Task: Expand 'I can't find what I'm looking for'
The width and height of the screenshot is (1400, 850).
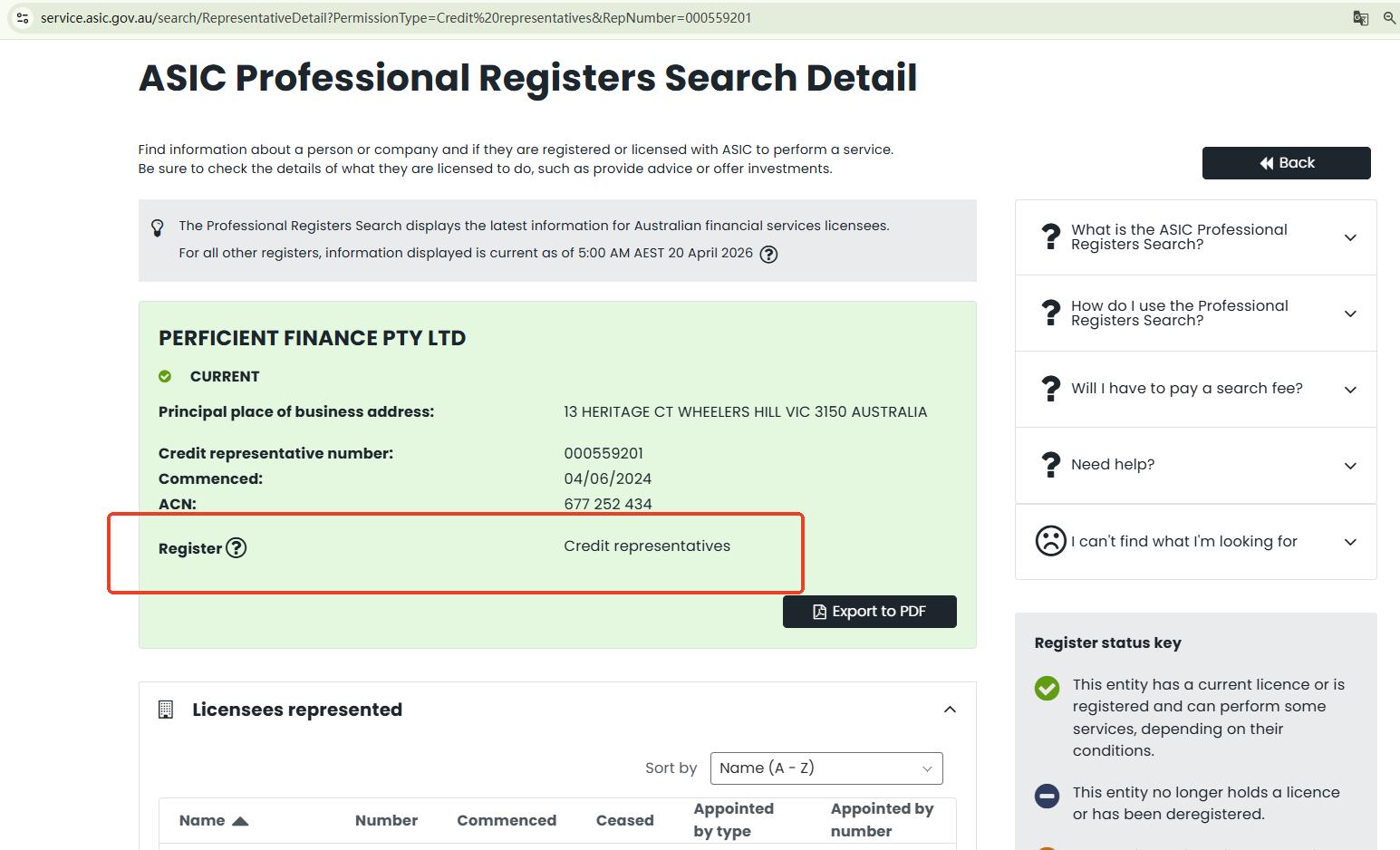Action: pyautogui.click(x=1350, y=542)
